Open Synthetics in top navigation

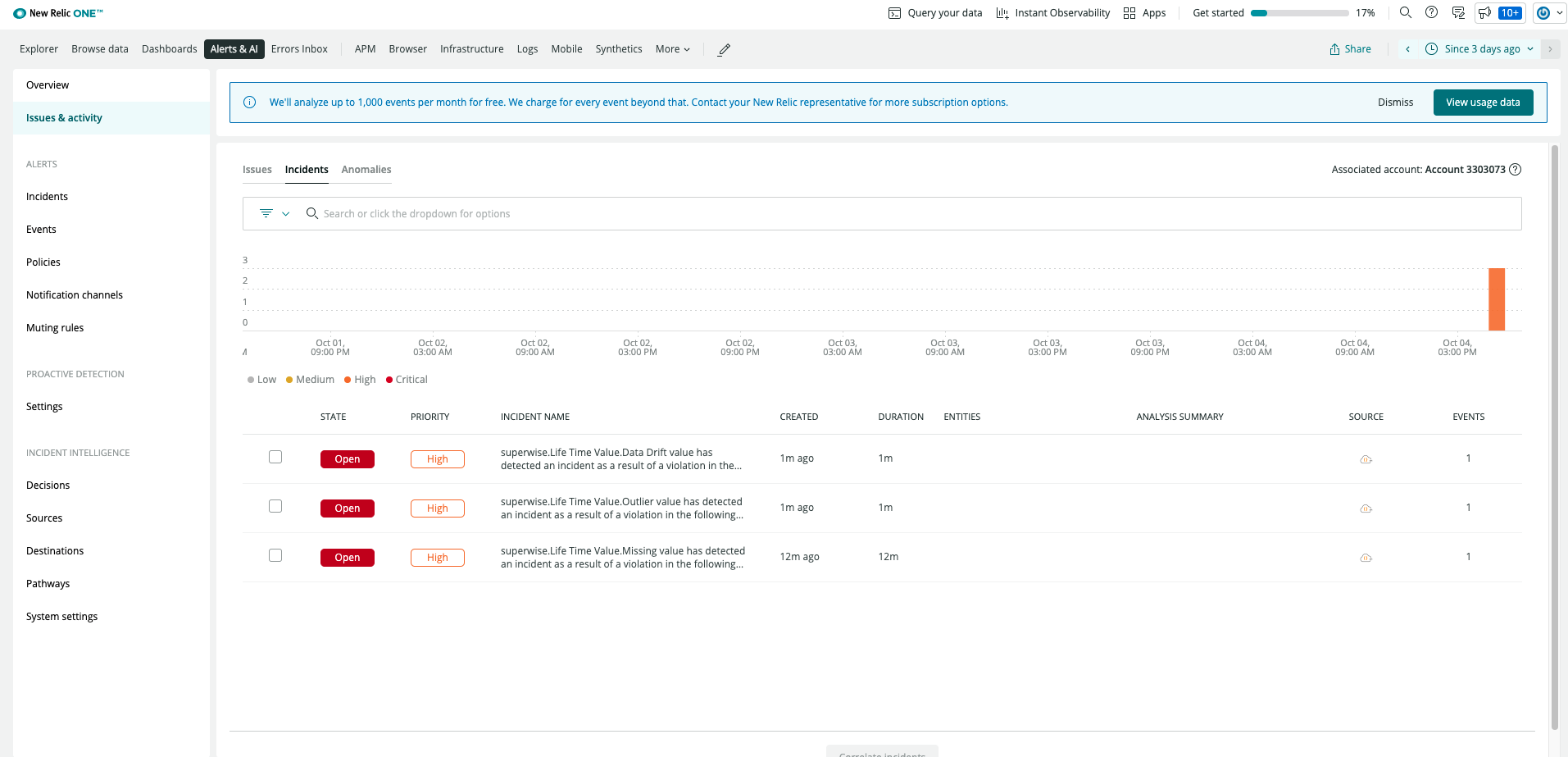[x=619, y=49]
